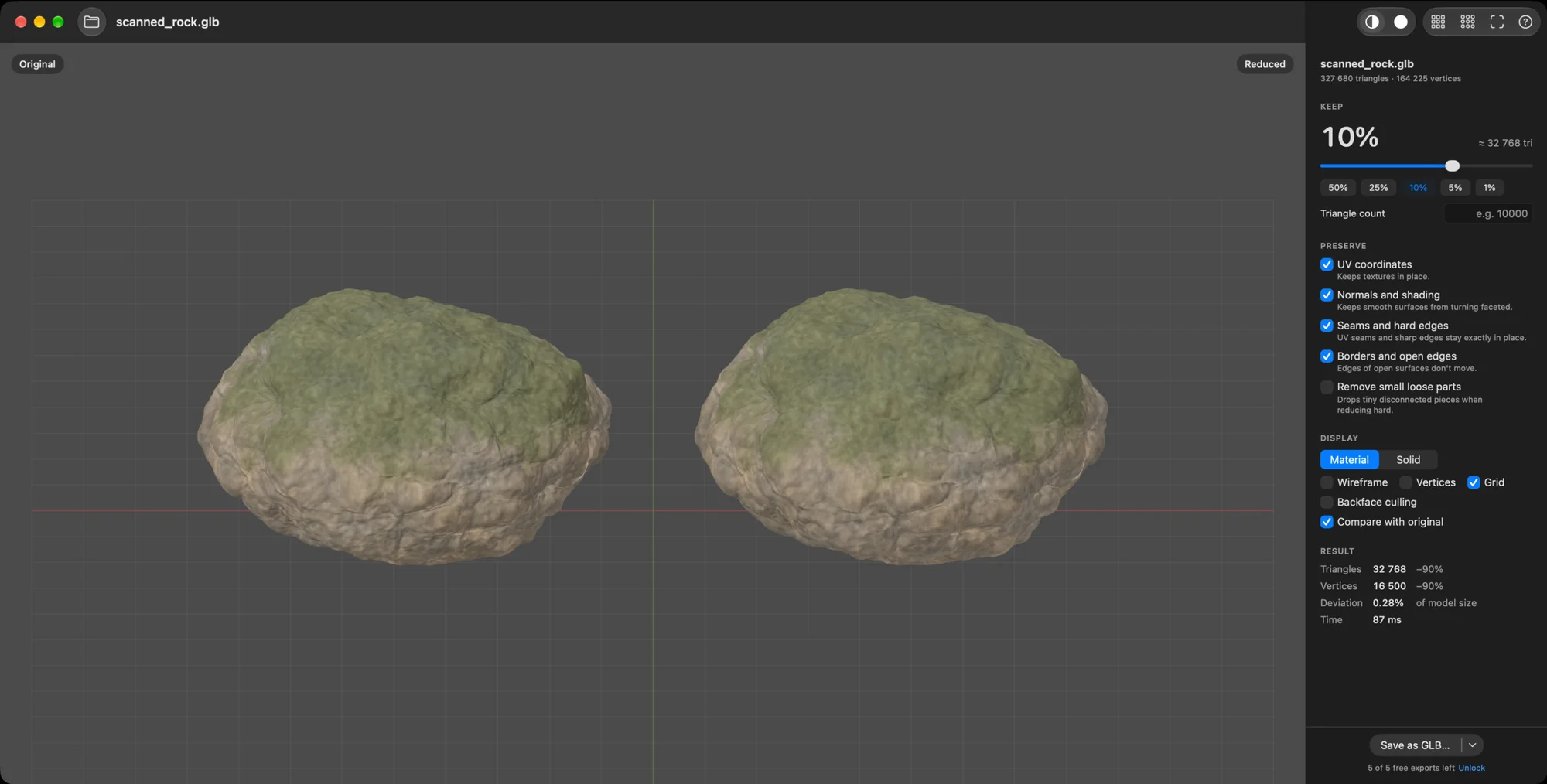Click the square-dot grid icon
This screenshot has height=784, width=1547.
click(x=1438, y=22)
